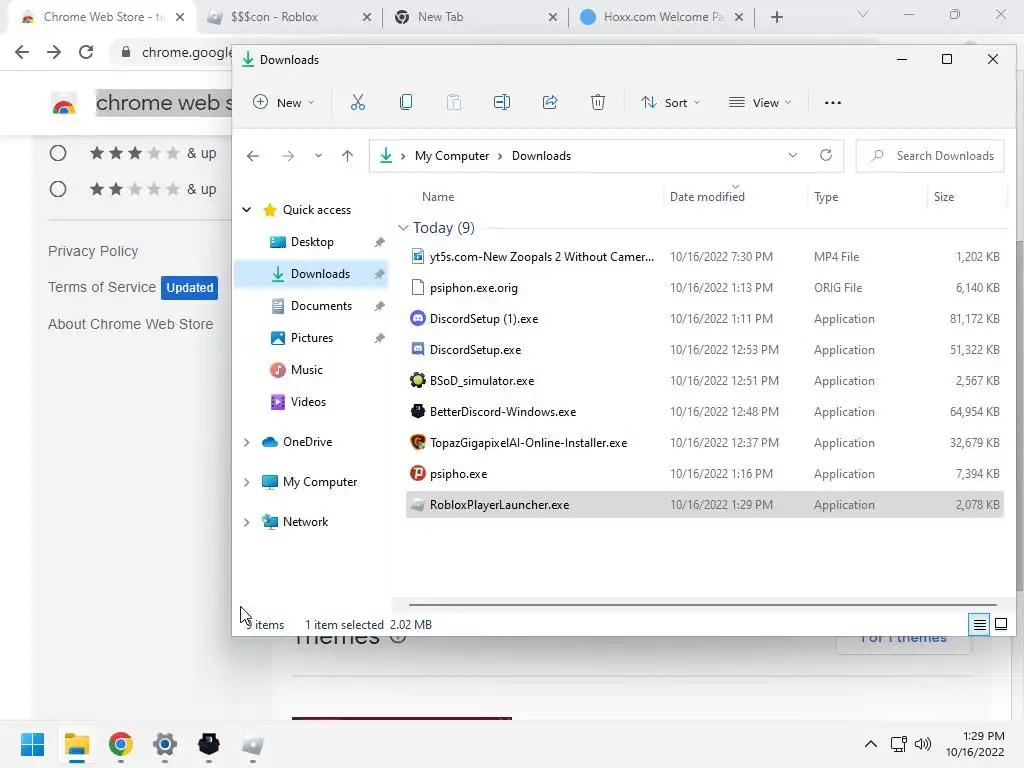Collapse the Today (9) group
Image resolution: width=1024 pixels, height=768 pixels.
(x=403, y=228)
